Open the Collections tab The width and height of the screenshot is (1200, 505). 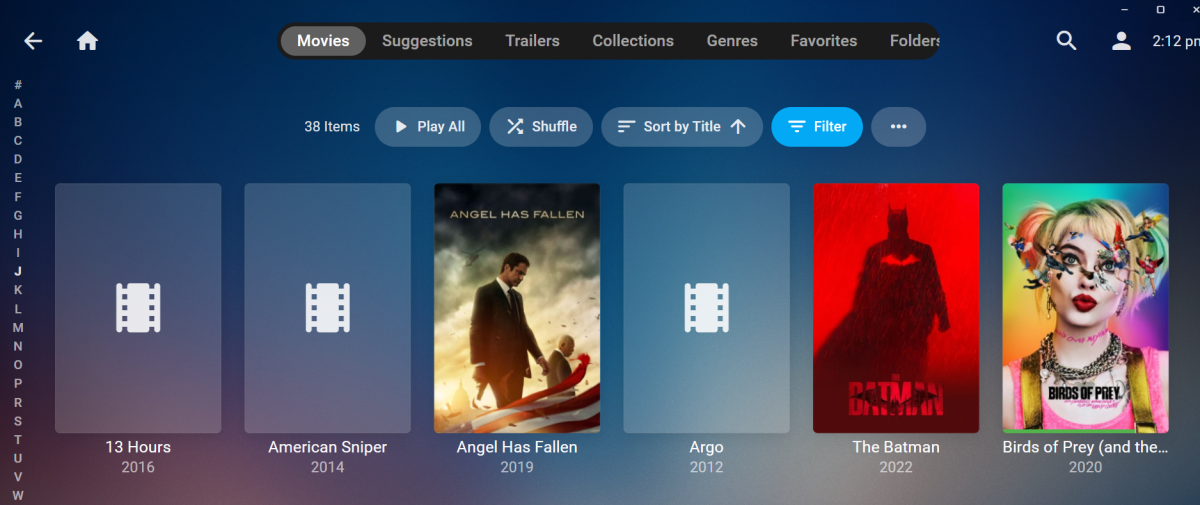coord(633,41)
